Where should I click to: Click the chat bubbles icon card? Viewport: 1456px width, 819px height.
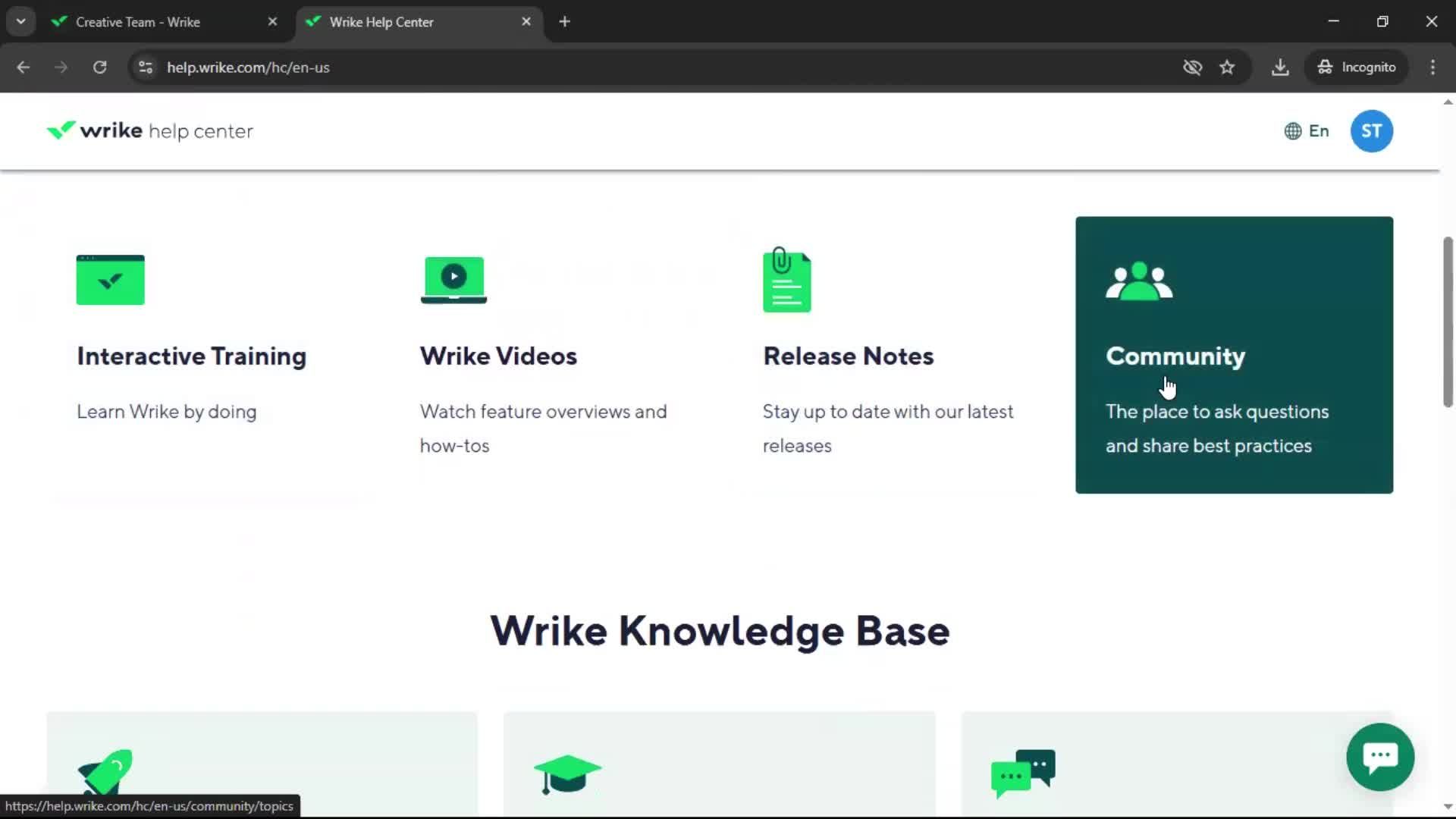[1177, 764]
